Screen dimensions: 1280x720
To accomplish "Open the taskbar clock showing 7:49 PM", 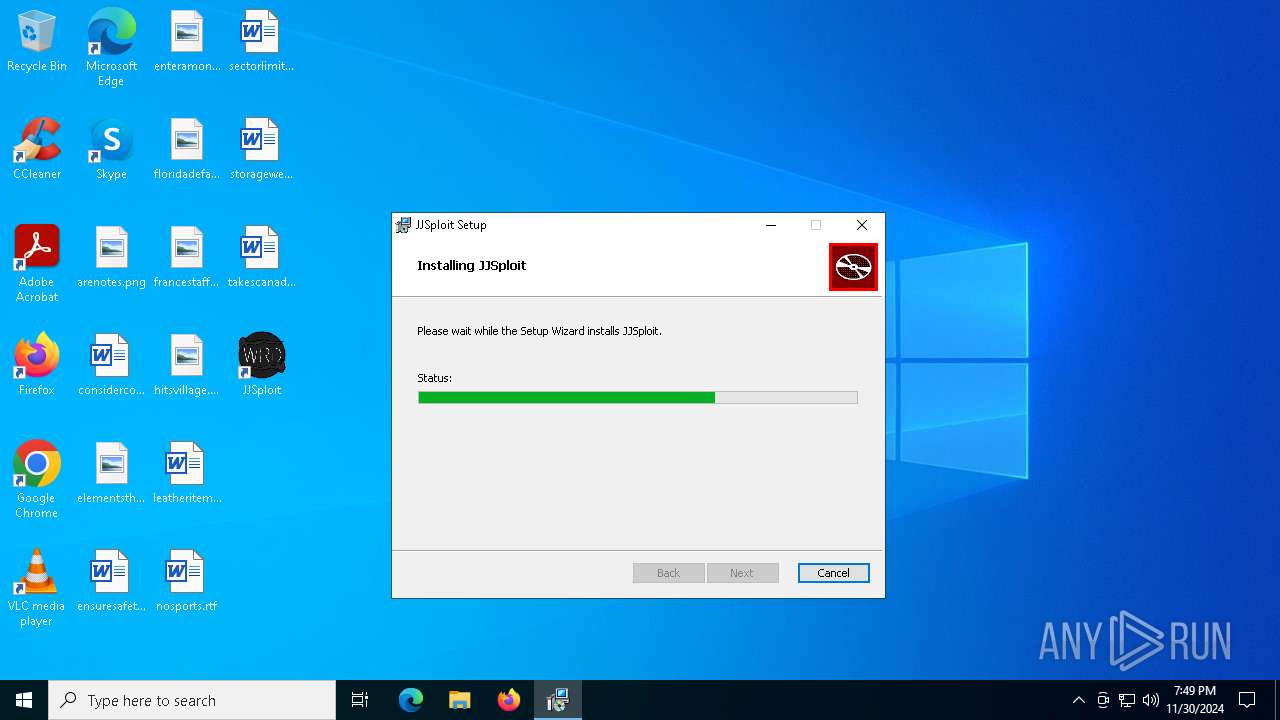I will (x=1195, y=700).
